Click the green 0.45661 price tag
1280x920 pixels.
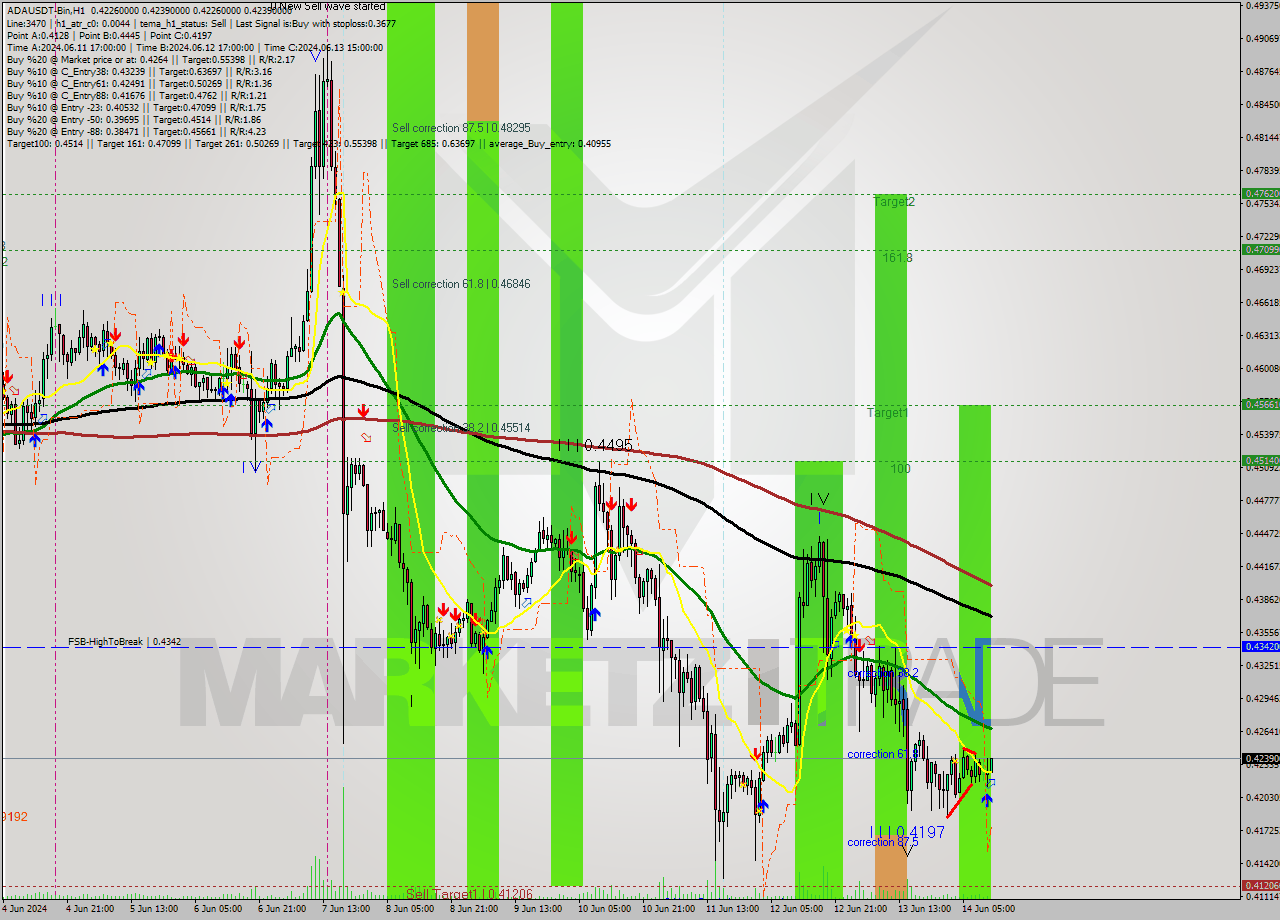pos(1260,404)
